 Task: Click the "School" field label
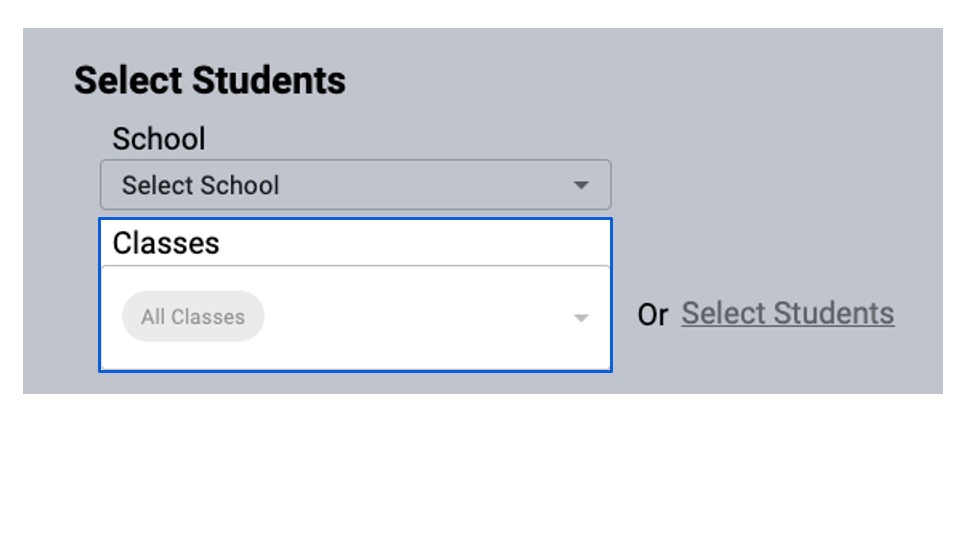(x=159, y=139)
